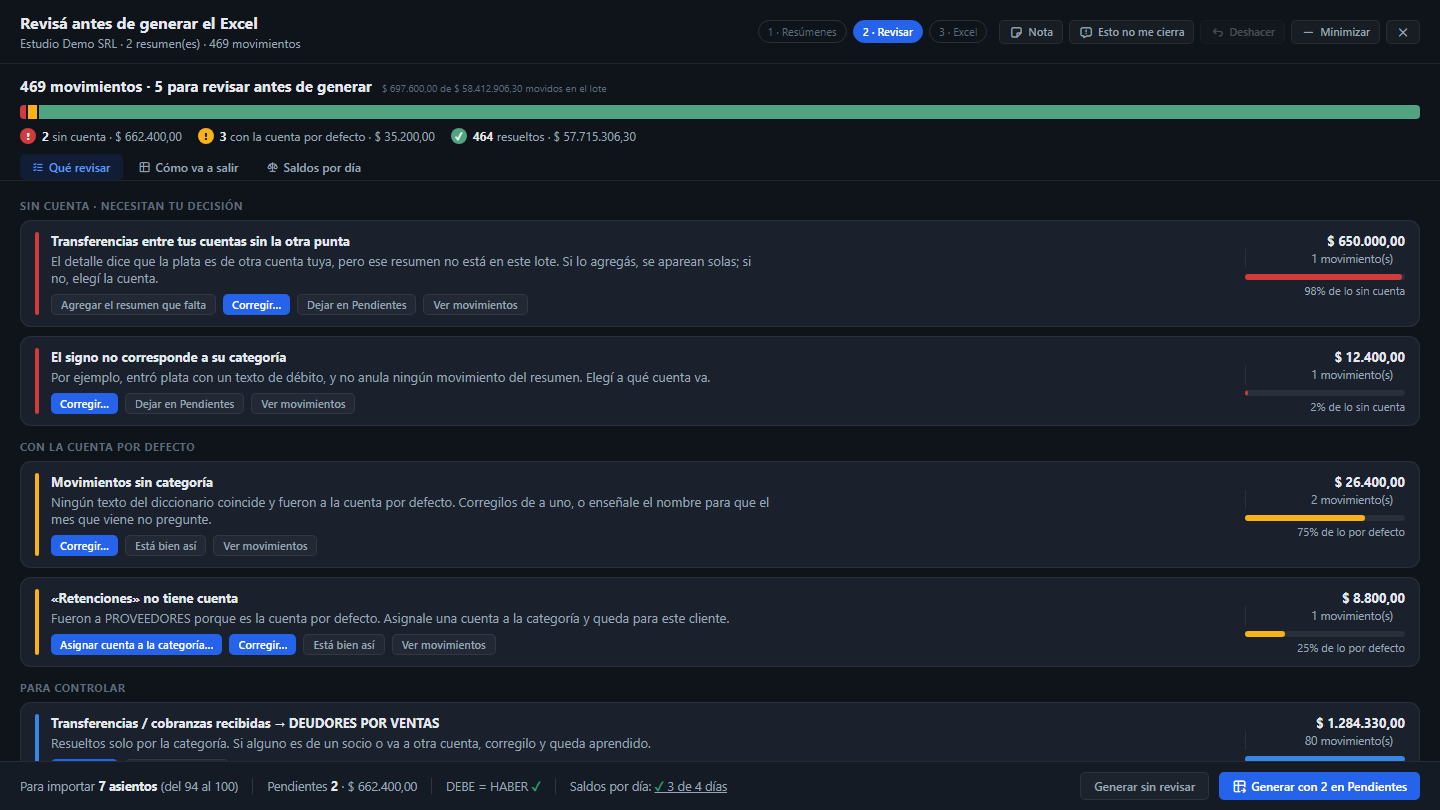Go back to step "1 · Resúmenes"
Viewport: 1440px width, 810px height.
(x=802, y=32)
